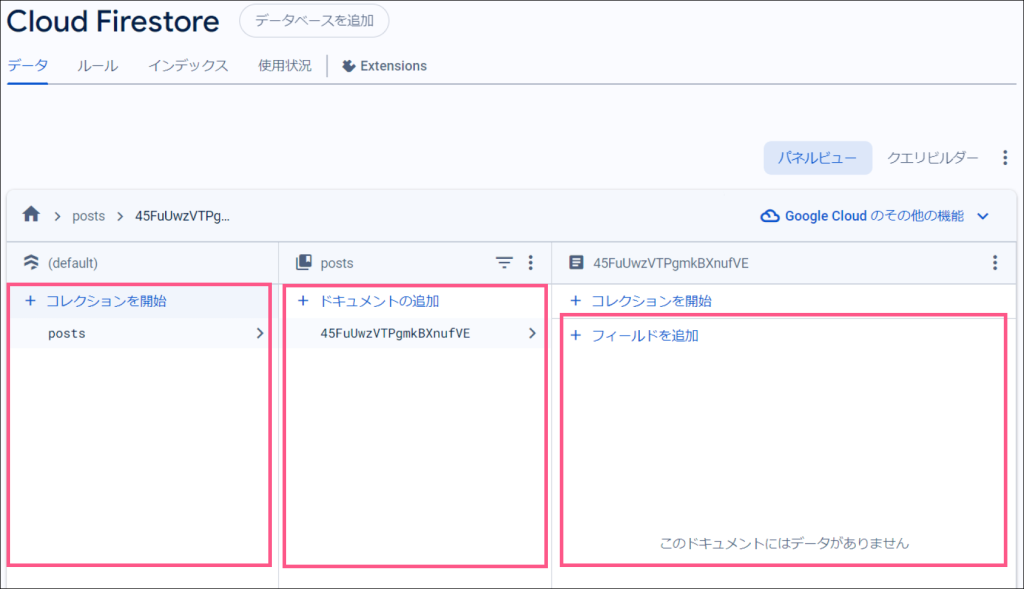Select the パネルビュー view
Image resolution: width=1024 pixels, height=589 pixels.
818,158
